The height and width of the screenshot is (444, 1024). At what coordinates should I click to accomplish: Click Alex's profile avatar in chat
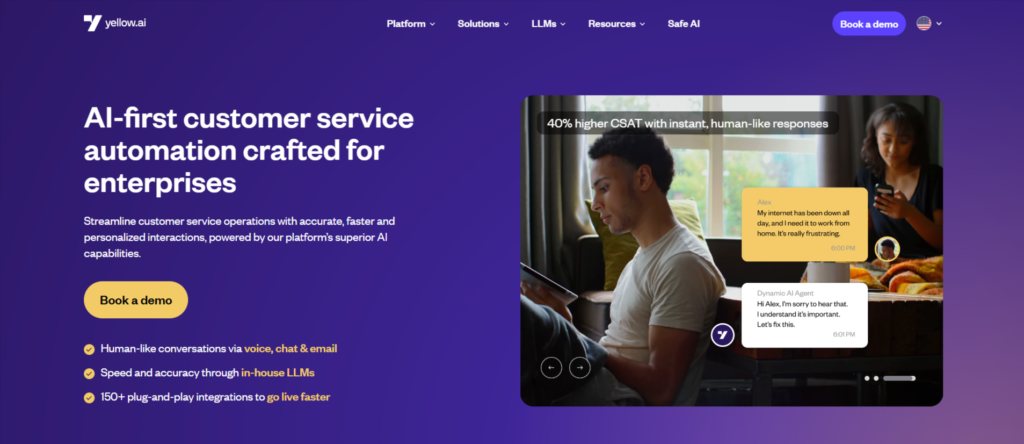coord(887,249)
